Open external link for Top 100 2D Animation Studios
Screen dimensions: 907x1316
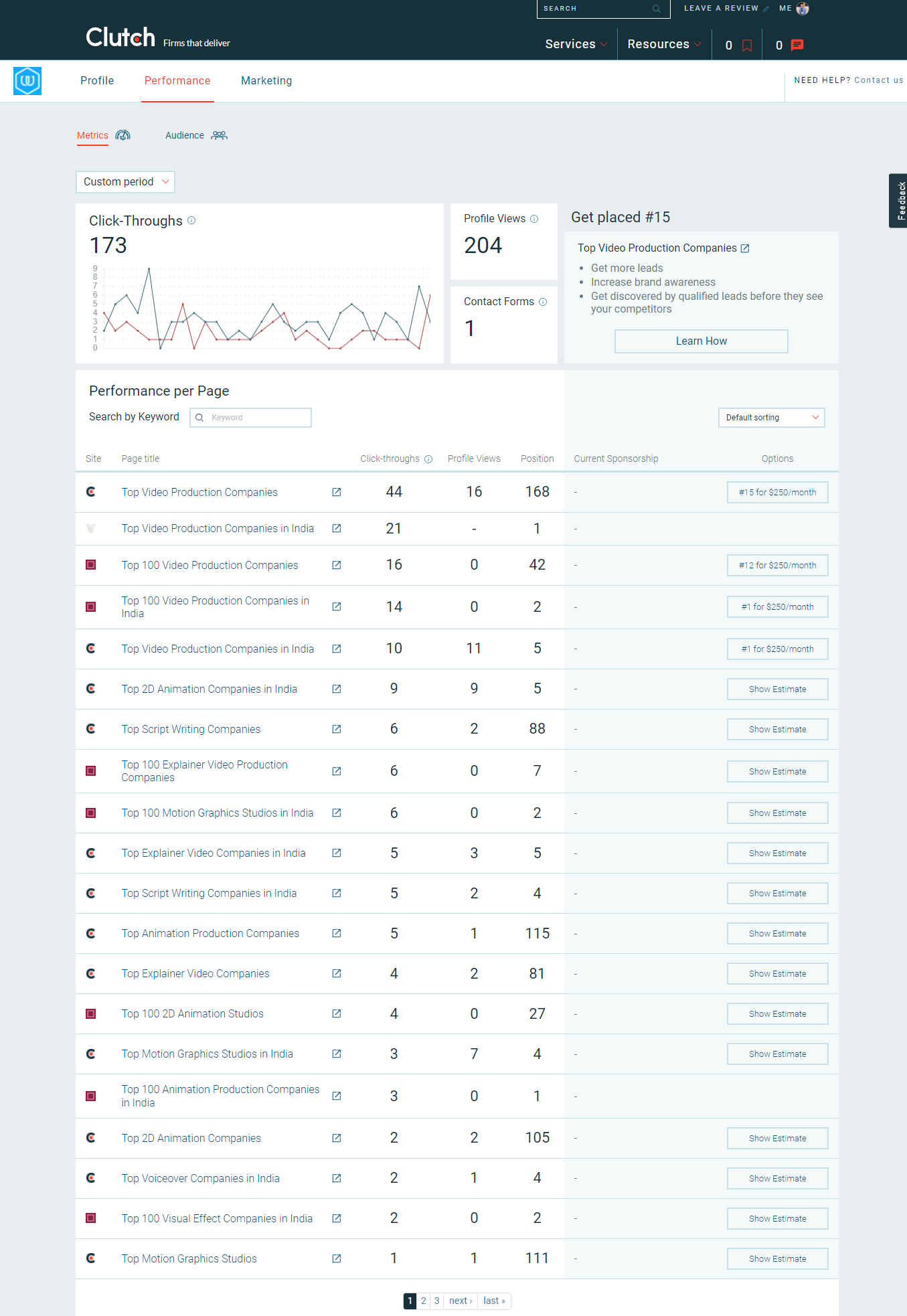coord(337,1013)
